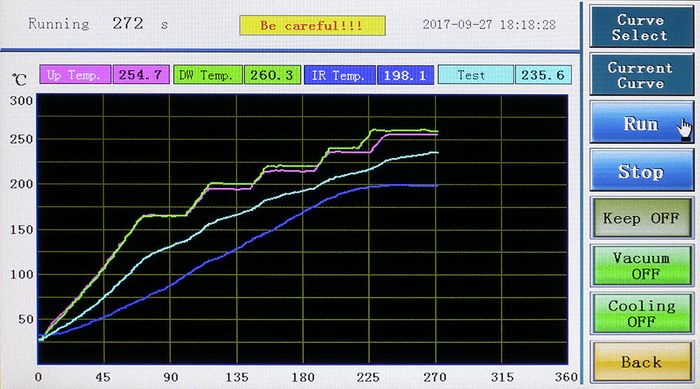Select the magenta Up Temp. label
Image resolution: width=700 pixels, height=389 pixels.
coord(75,75)
